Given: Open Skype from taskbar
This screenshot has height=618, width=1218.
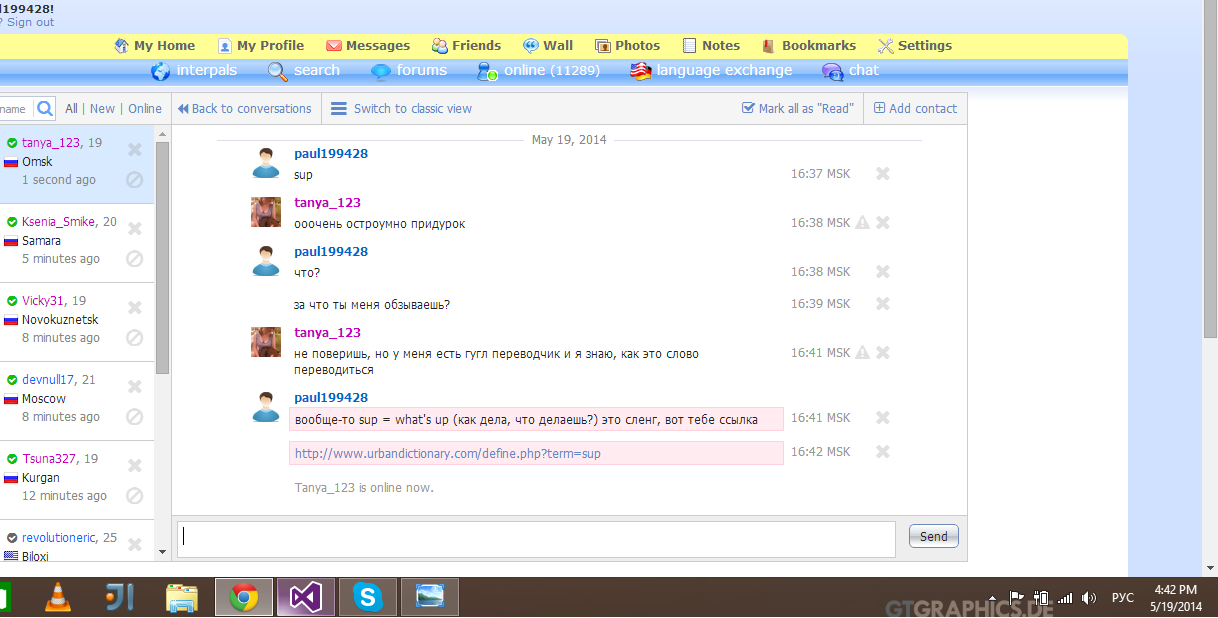Looking at the screenshot, I should (367, 598).
